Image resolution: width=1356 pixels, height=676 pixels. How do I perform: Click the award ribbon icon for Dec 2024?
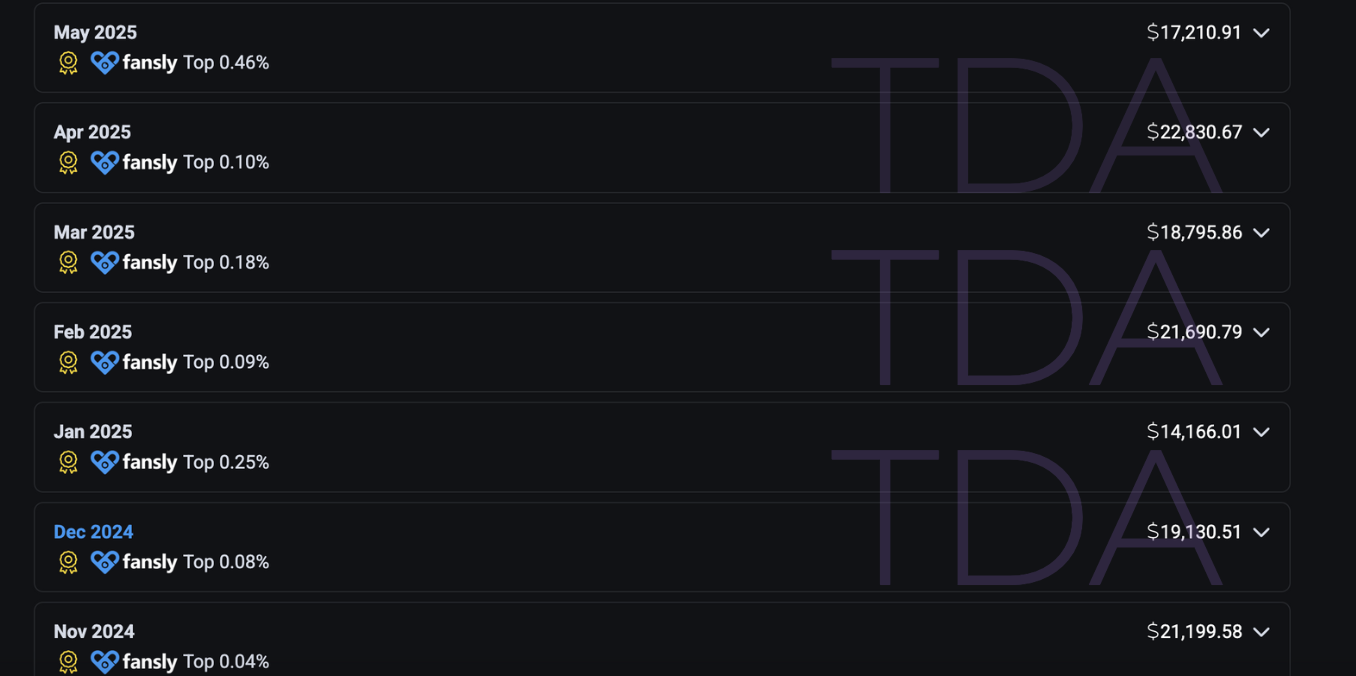68,563
